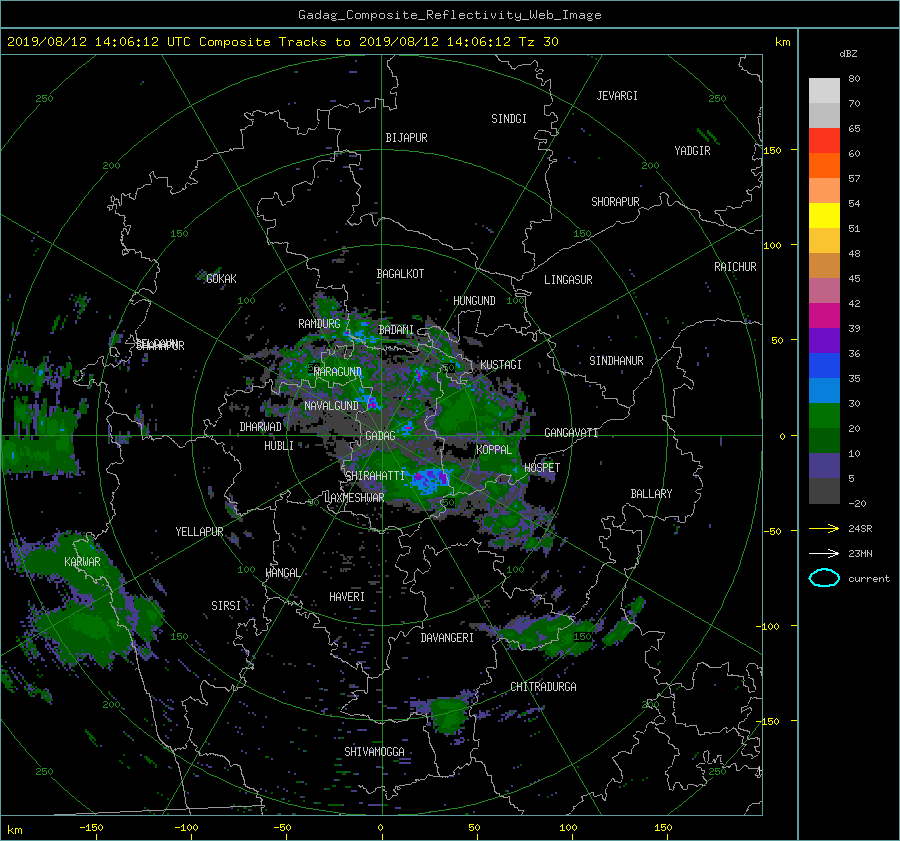Select the DHARWAD label
The width and height of the screenshot is (900, 841).
pos(261,427)
